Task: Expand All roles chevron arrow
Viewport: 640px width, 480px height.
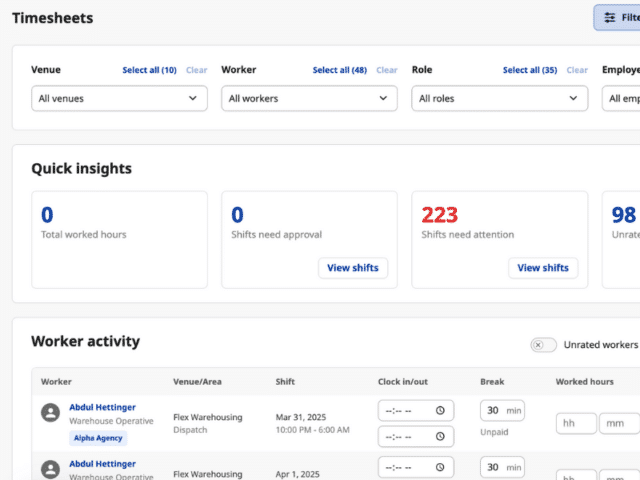Action: (573, 98)
